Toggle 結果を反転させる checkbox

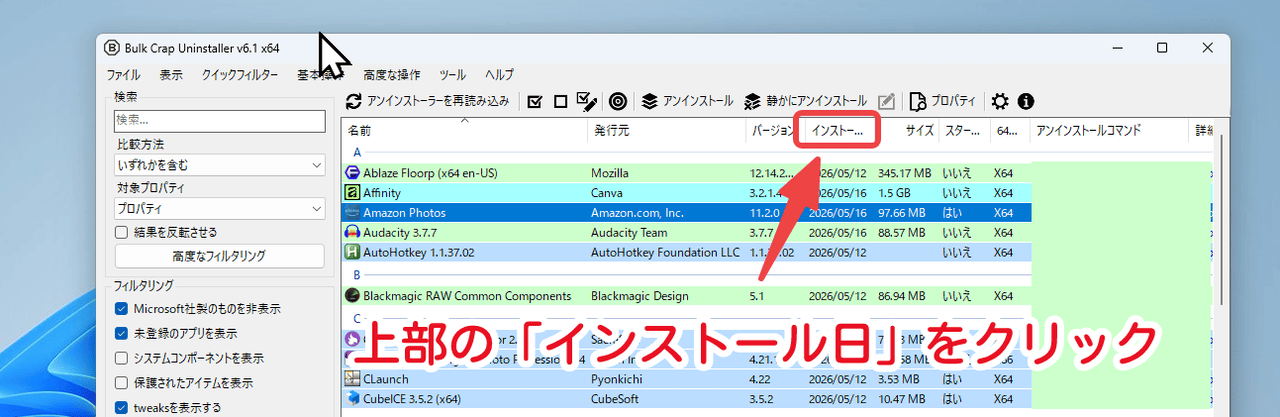pos(122,232)
